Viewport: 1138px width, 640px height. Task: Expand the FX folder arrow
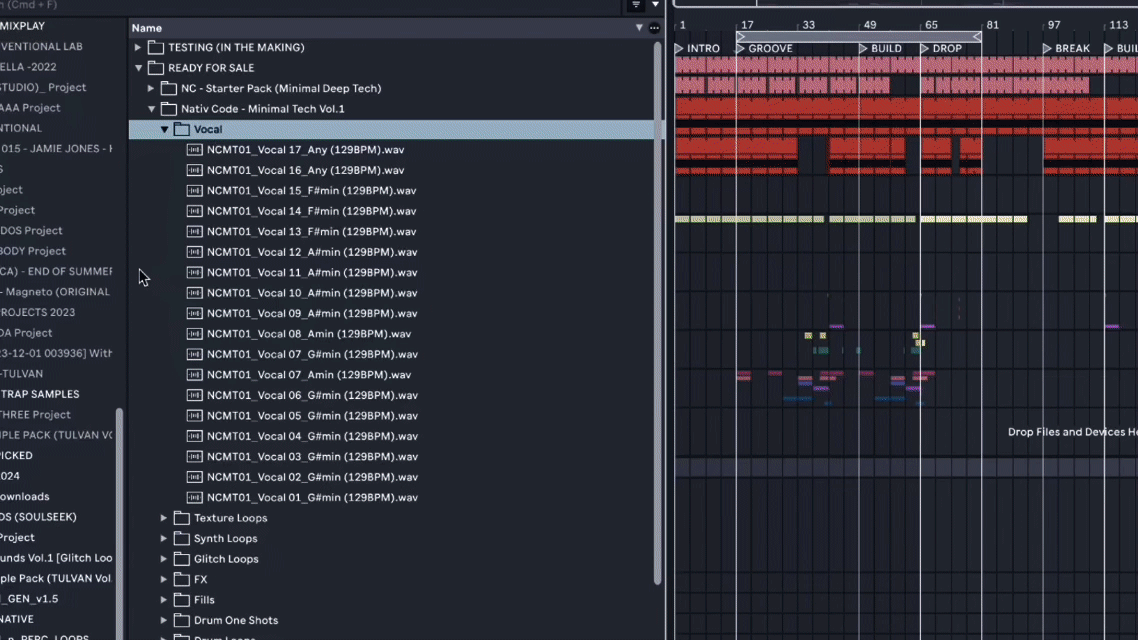pos(164,580)
